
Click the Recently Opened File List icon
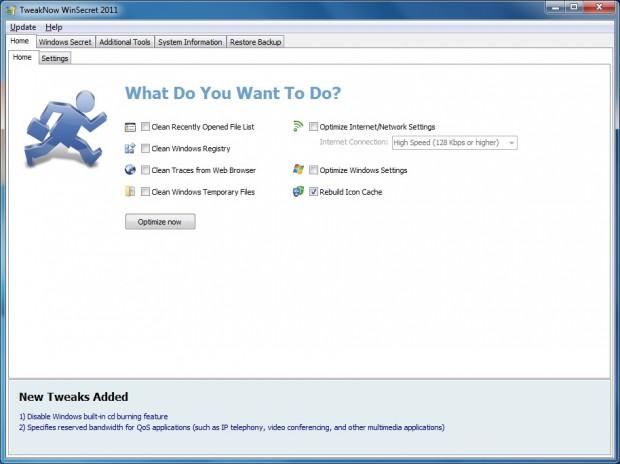coord(130,127)
